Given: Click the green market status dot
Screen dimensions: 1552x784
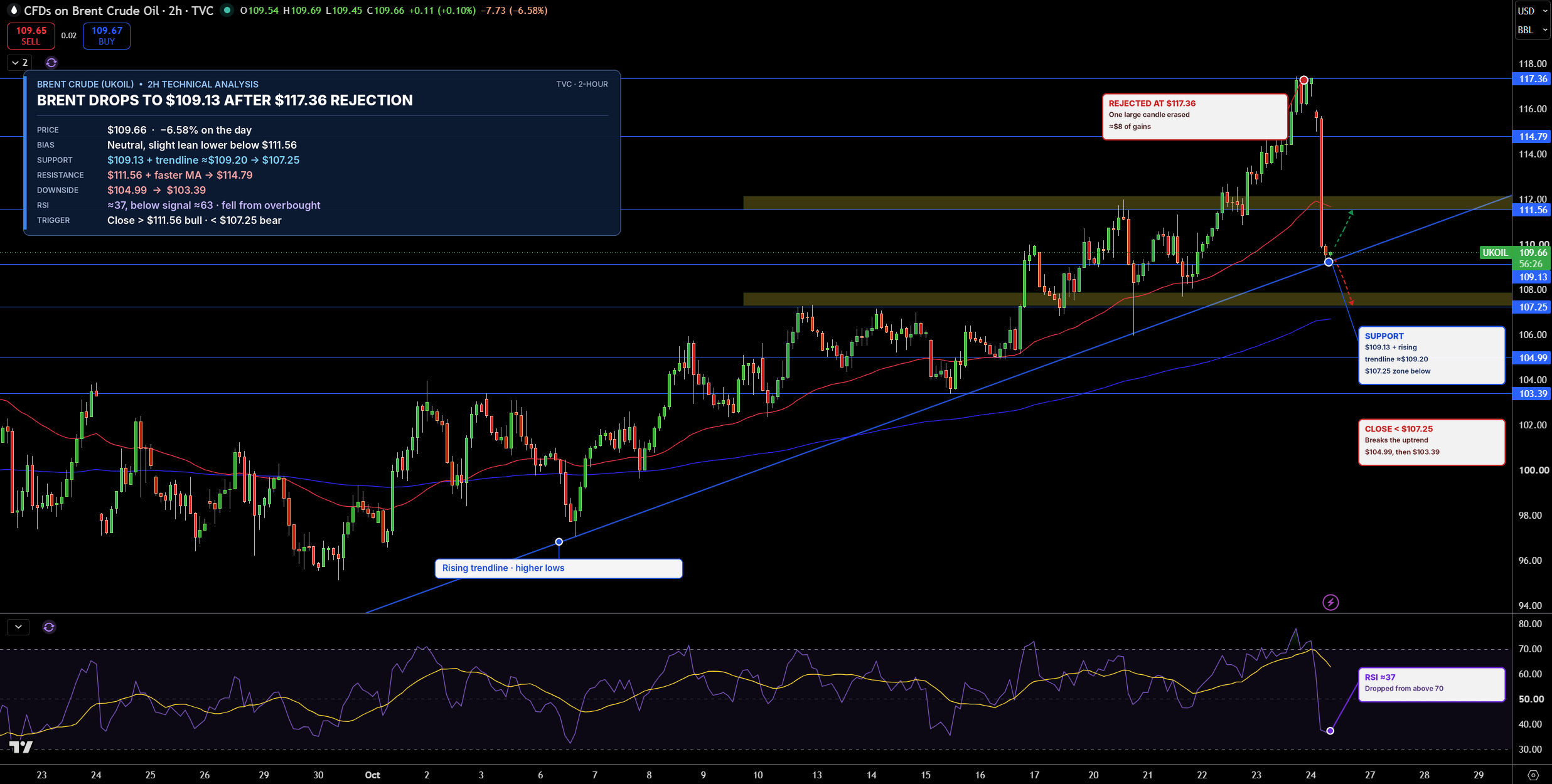Looking at the screenshot, I should click(x=227, y=11).
